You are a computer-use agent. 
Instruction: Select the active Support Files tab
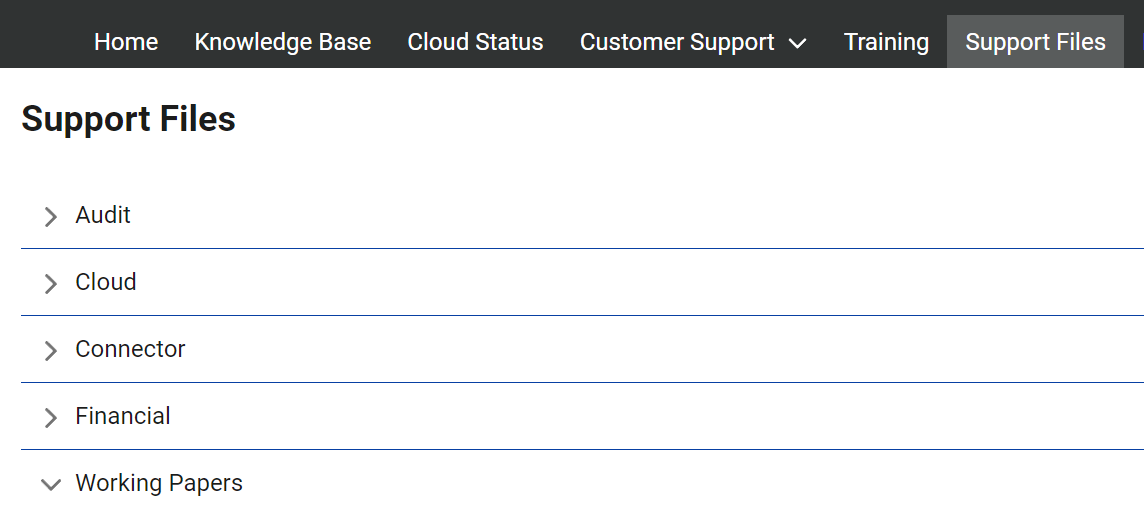[x=1035, y=42]
